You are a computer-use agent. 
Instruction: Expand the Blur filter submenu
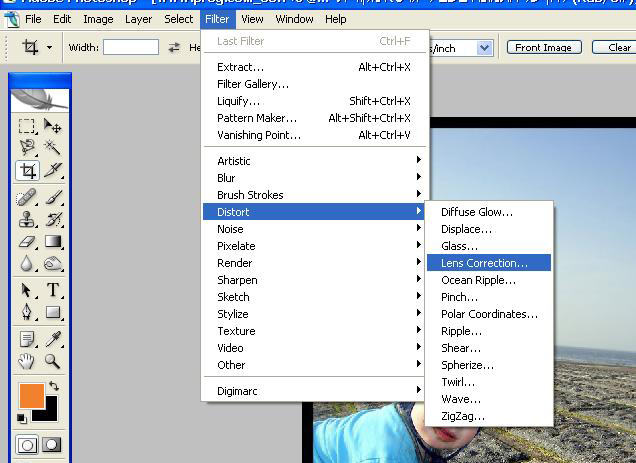312,178
